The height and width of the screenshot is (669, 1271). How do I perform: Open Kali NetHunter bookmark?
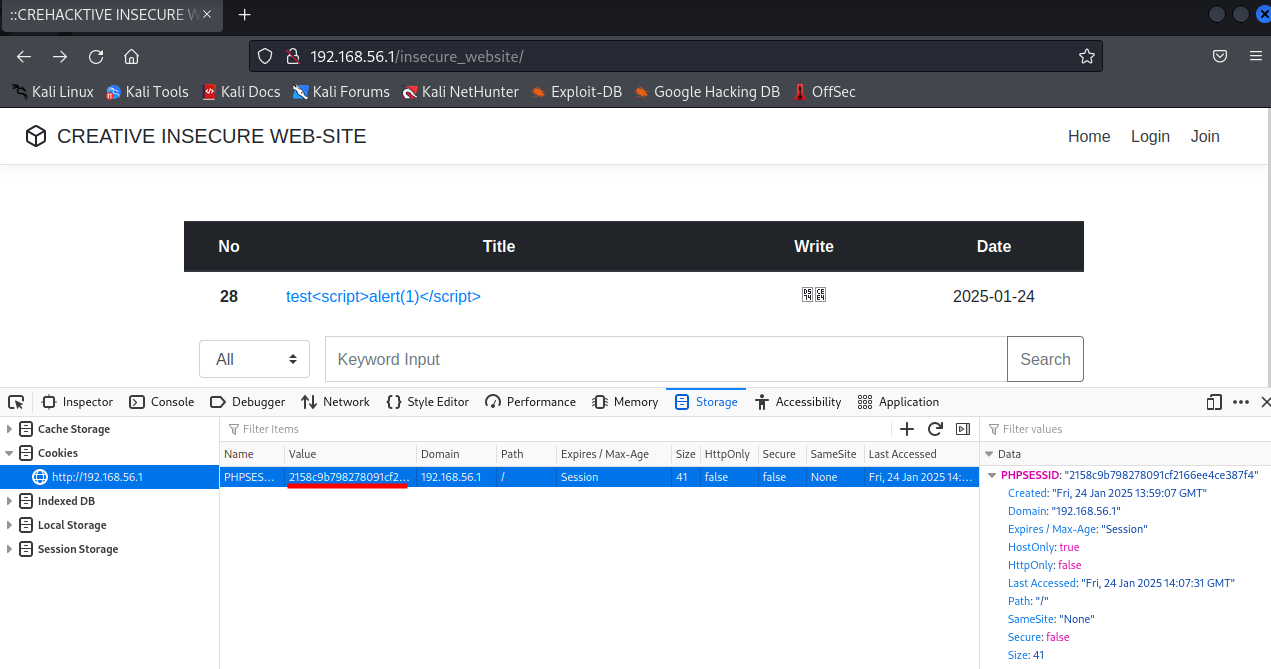point(460,92)
